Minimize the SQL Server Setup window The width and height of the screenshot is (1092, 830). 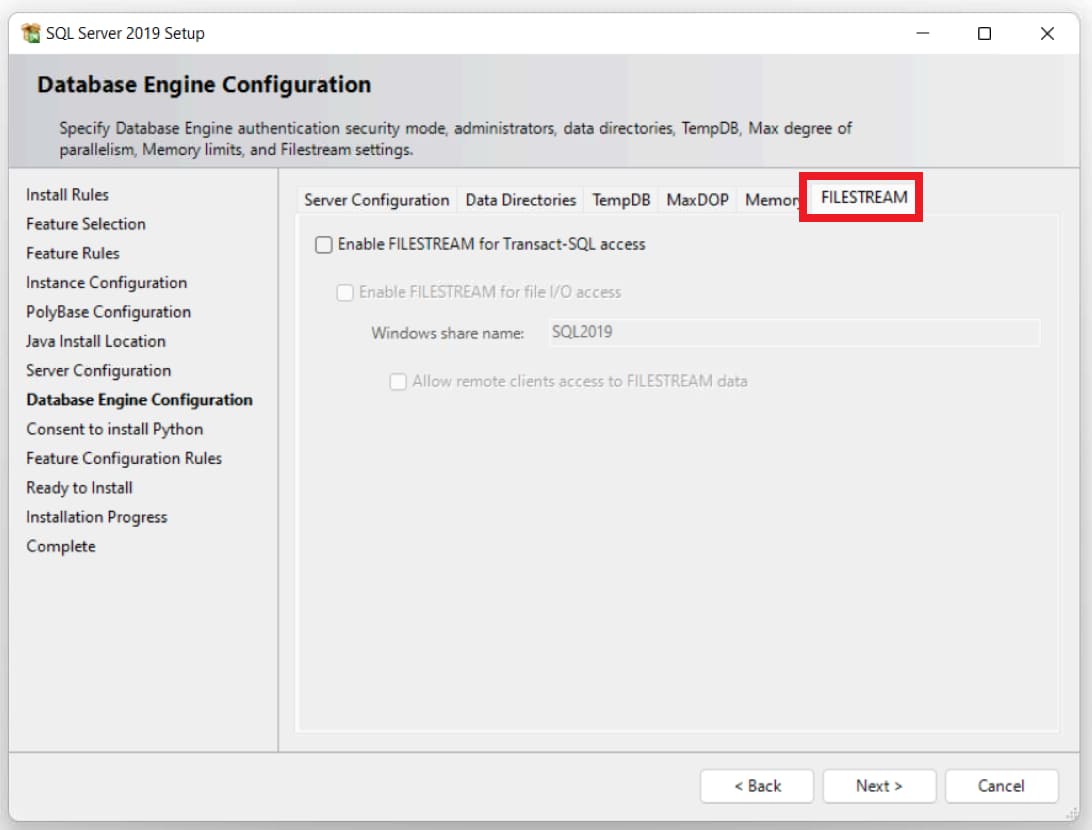pos(921,34)
